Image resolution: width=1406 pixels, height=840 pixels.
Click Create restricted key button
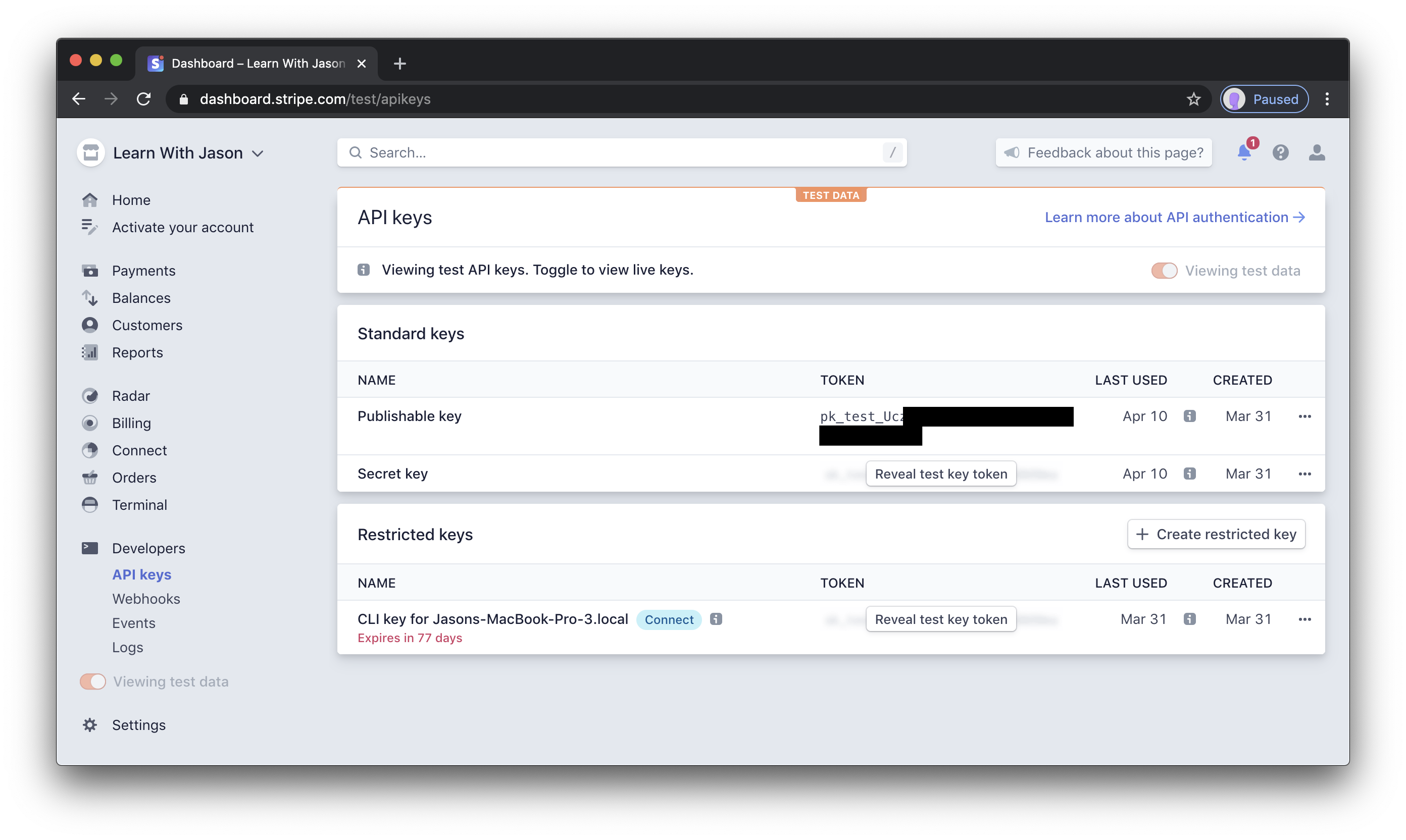[x=1215, y=534]
